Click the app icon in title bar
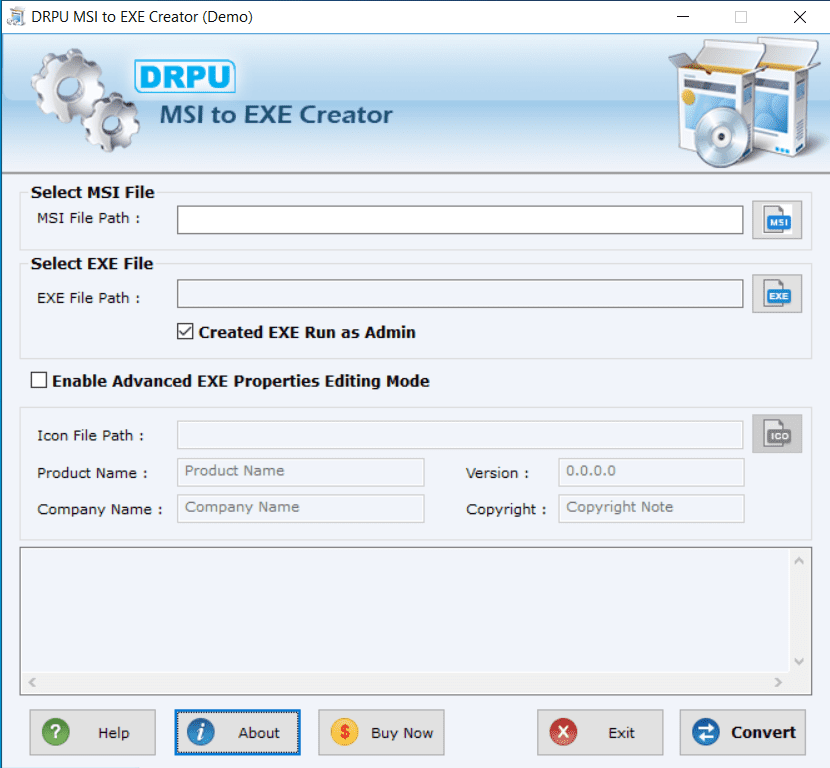The height and width of the screenshot is (768, 830). click(16, 16)
